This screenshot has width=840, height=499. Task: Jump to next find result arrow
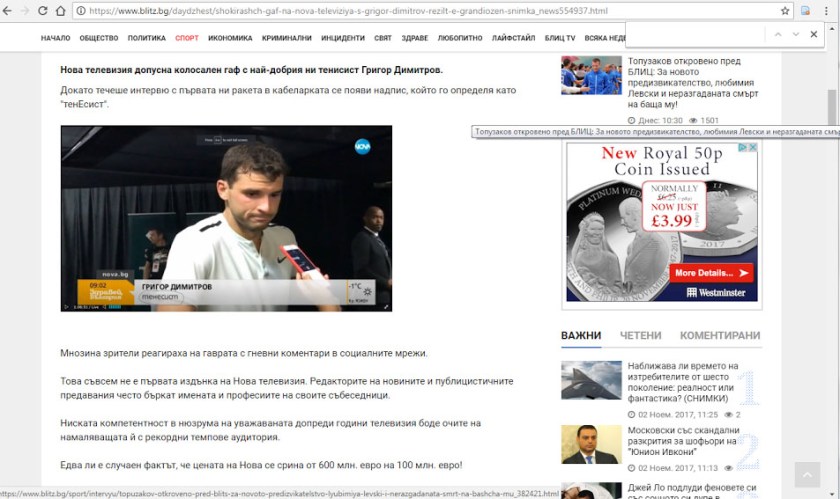pyautogui.click(x=796, y=34)
